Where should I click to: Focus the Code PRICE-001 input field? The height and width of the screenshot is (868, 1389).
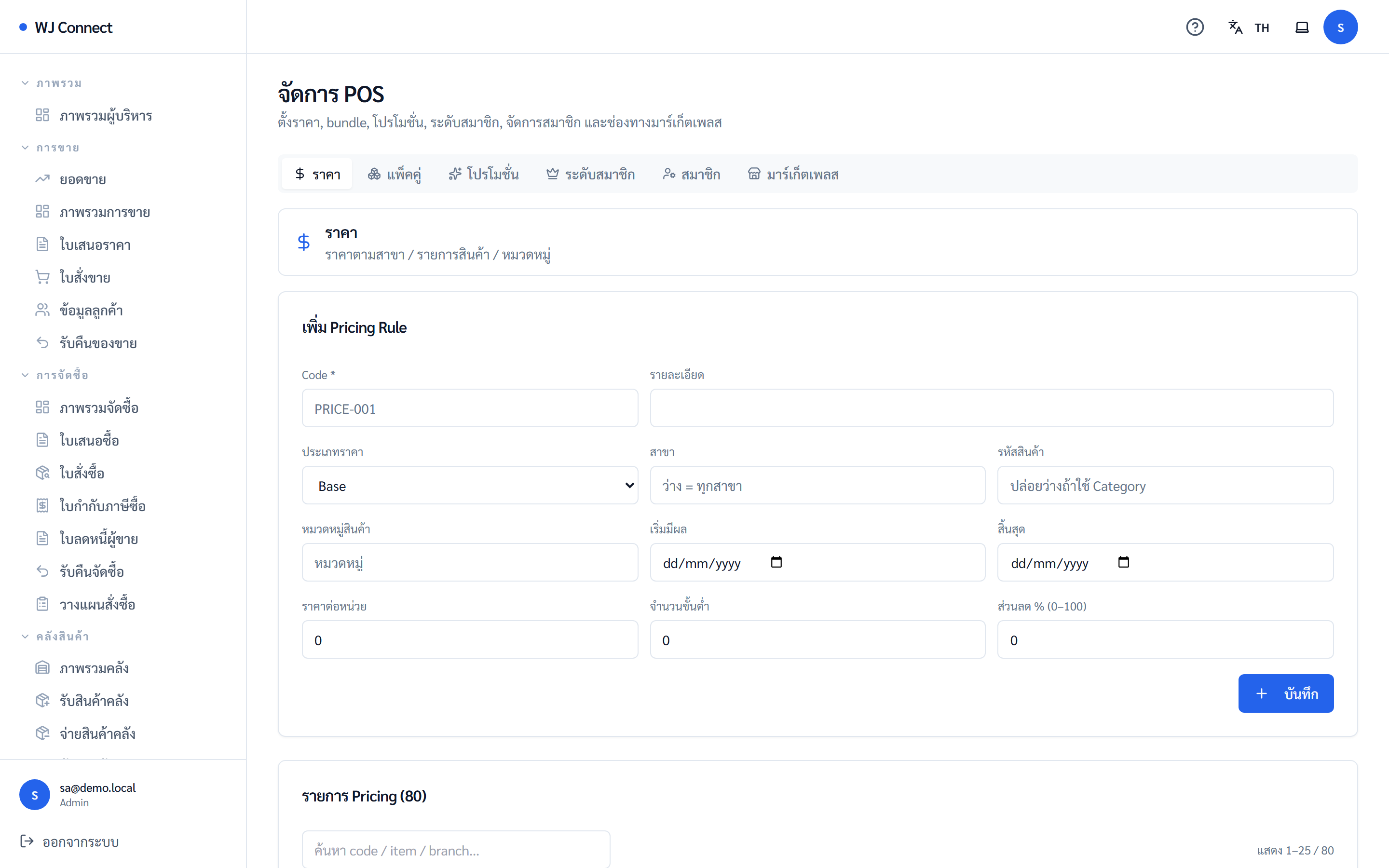pos(469,408)
